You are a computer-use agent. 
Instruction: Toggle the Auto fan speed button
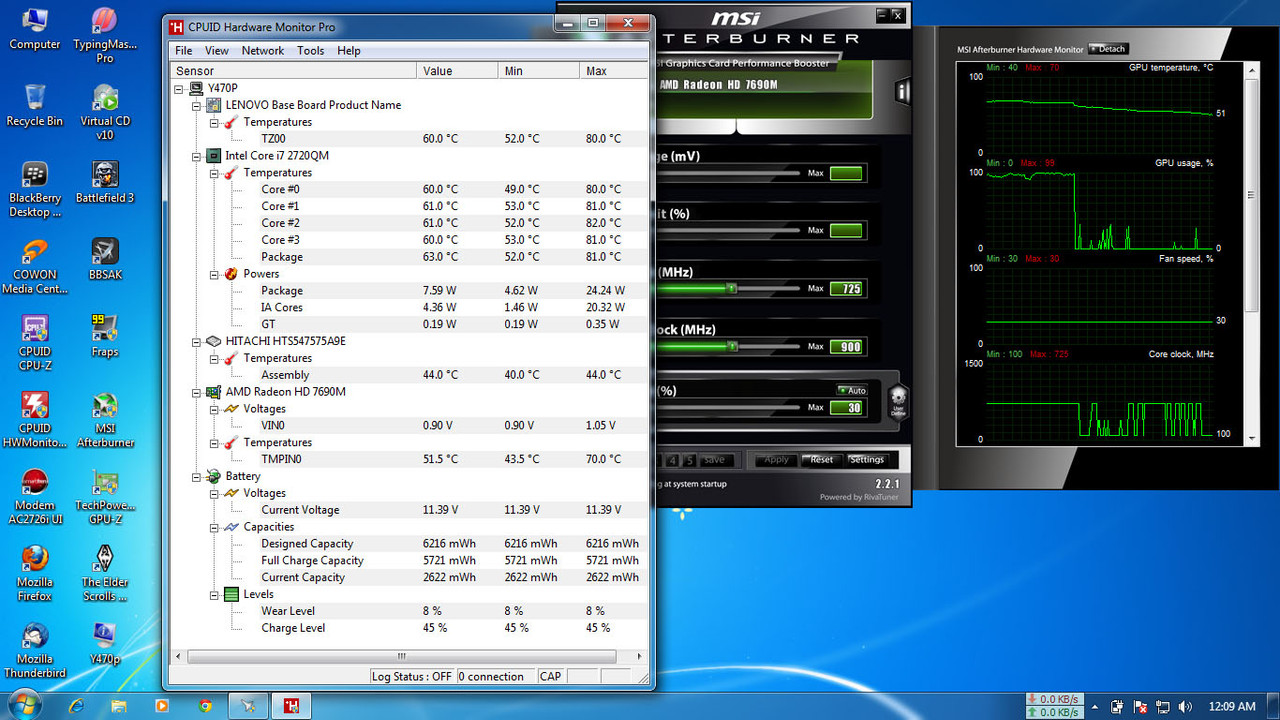tap(852, 390)
